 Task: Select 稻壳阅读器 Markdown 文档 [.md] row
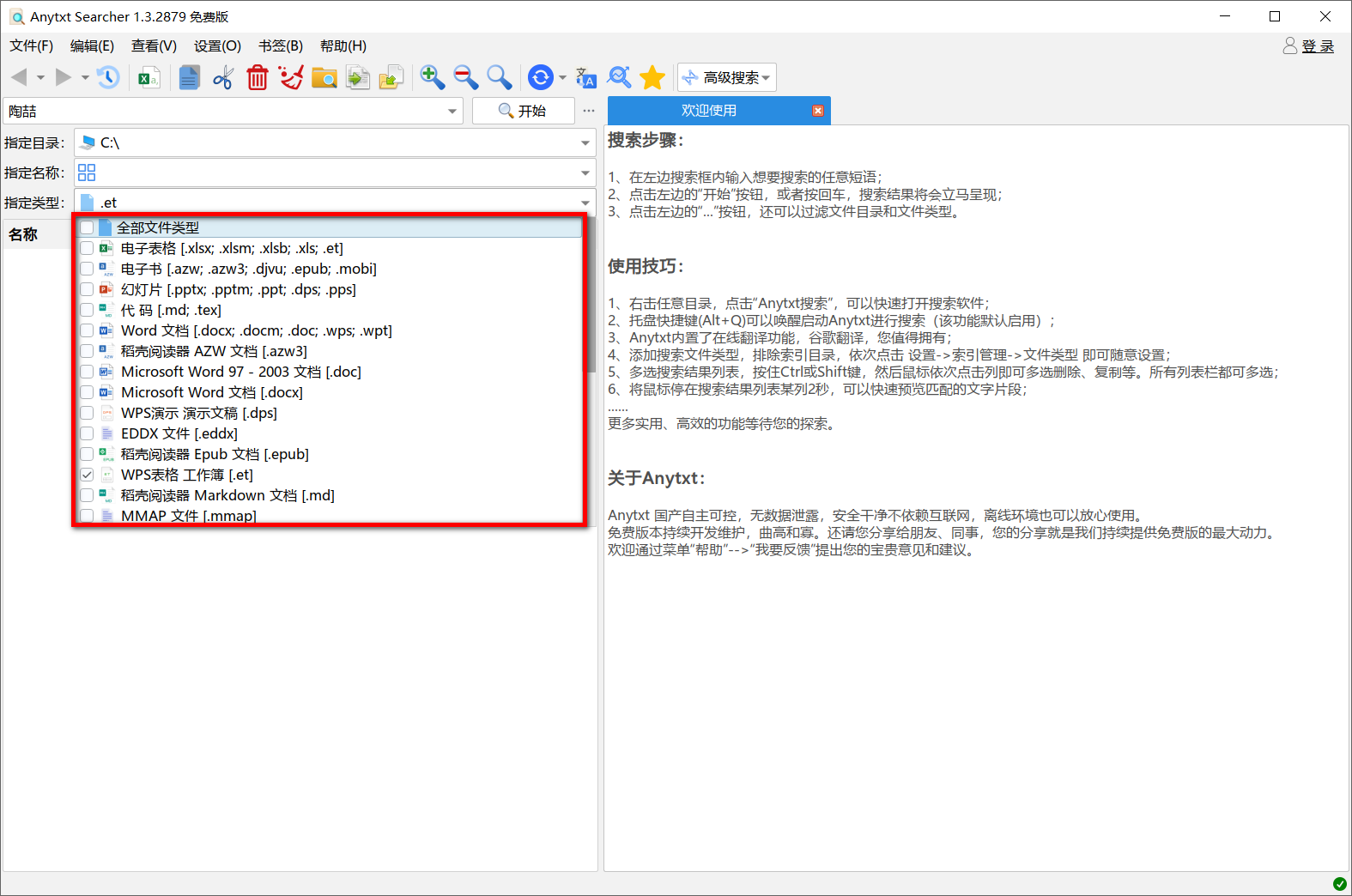click(x=330, y=495)
